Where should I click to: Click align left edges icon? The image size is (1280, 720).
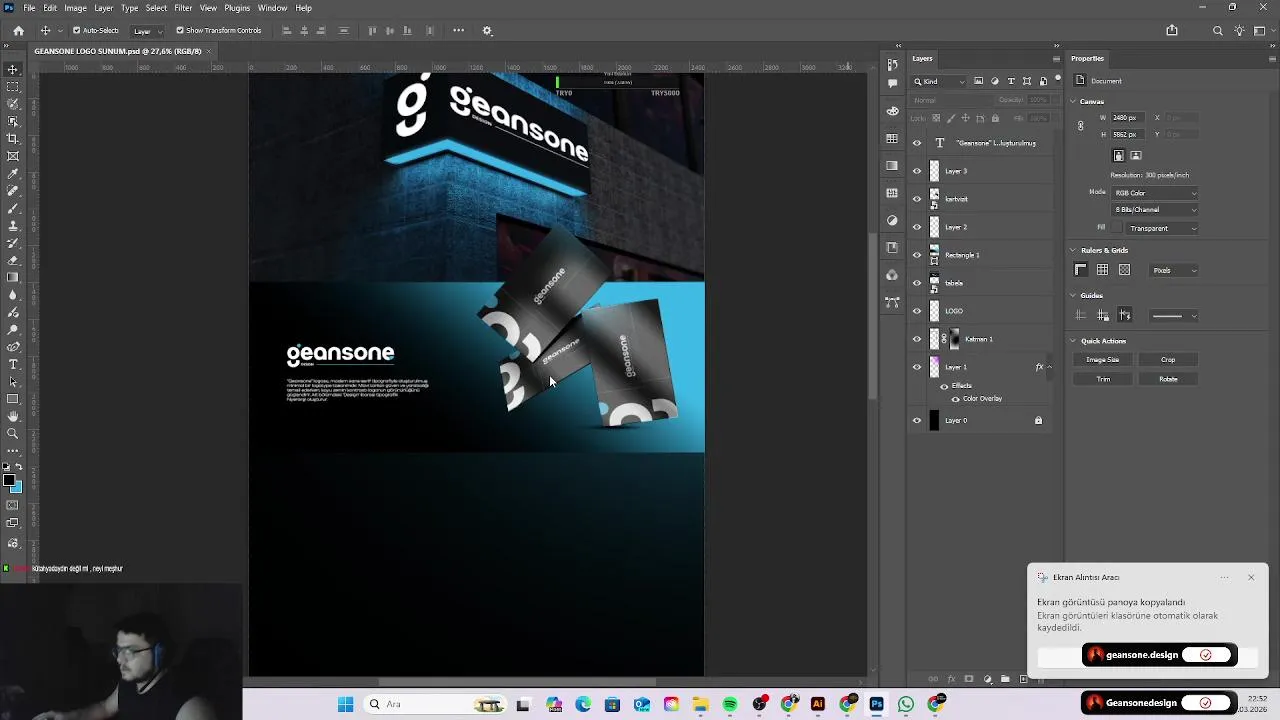coord(287,30)
